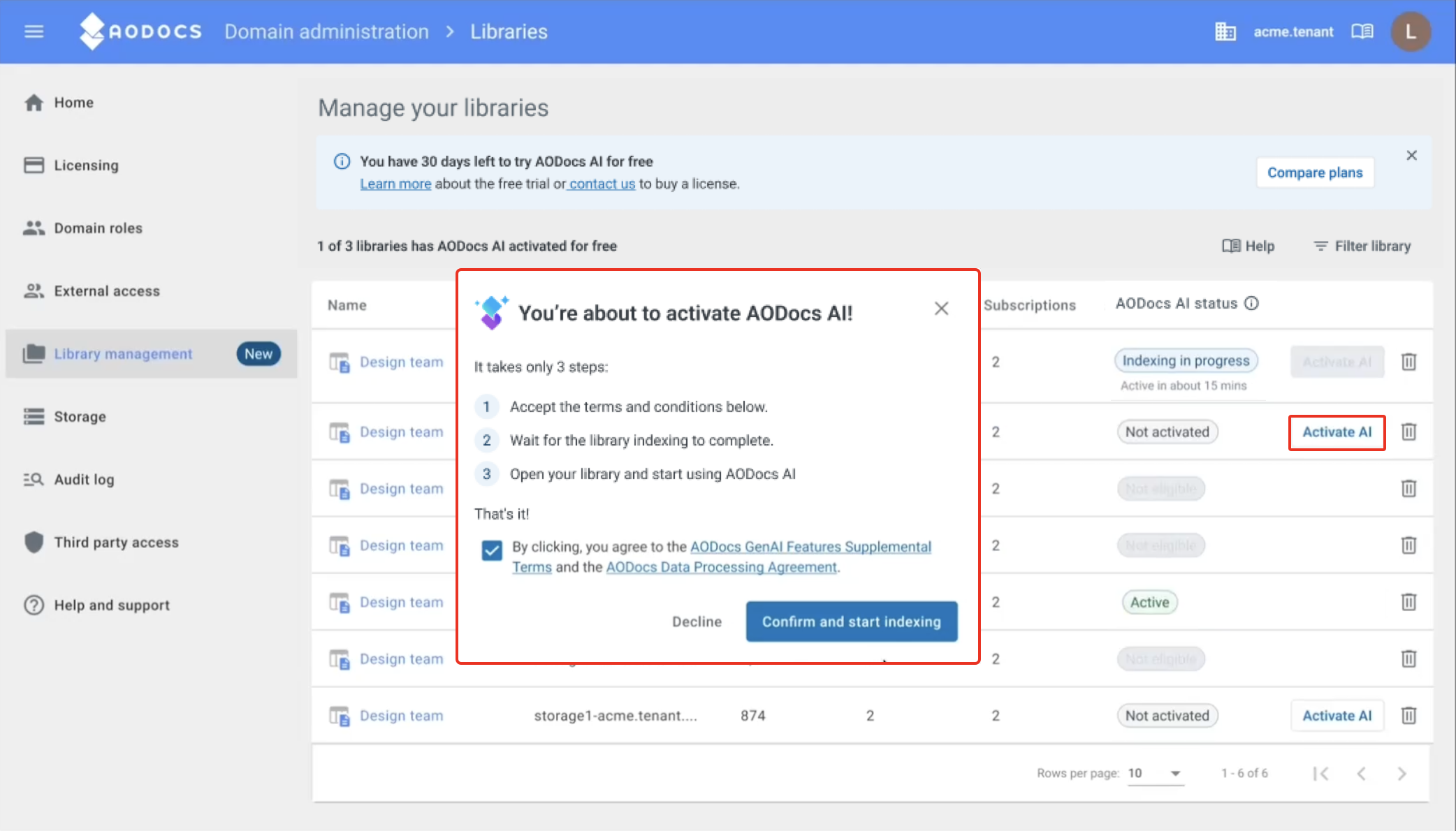Open Audit log in the sidebar
This screenshot has width=1456, height=831.
(151, 480)
